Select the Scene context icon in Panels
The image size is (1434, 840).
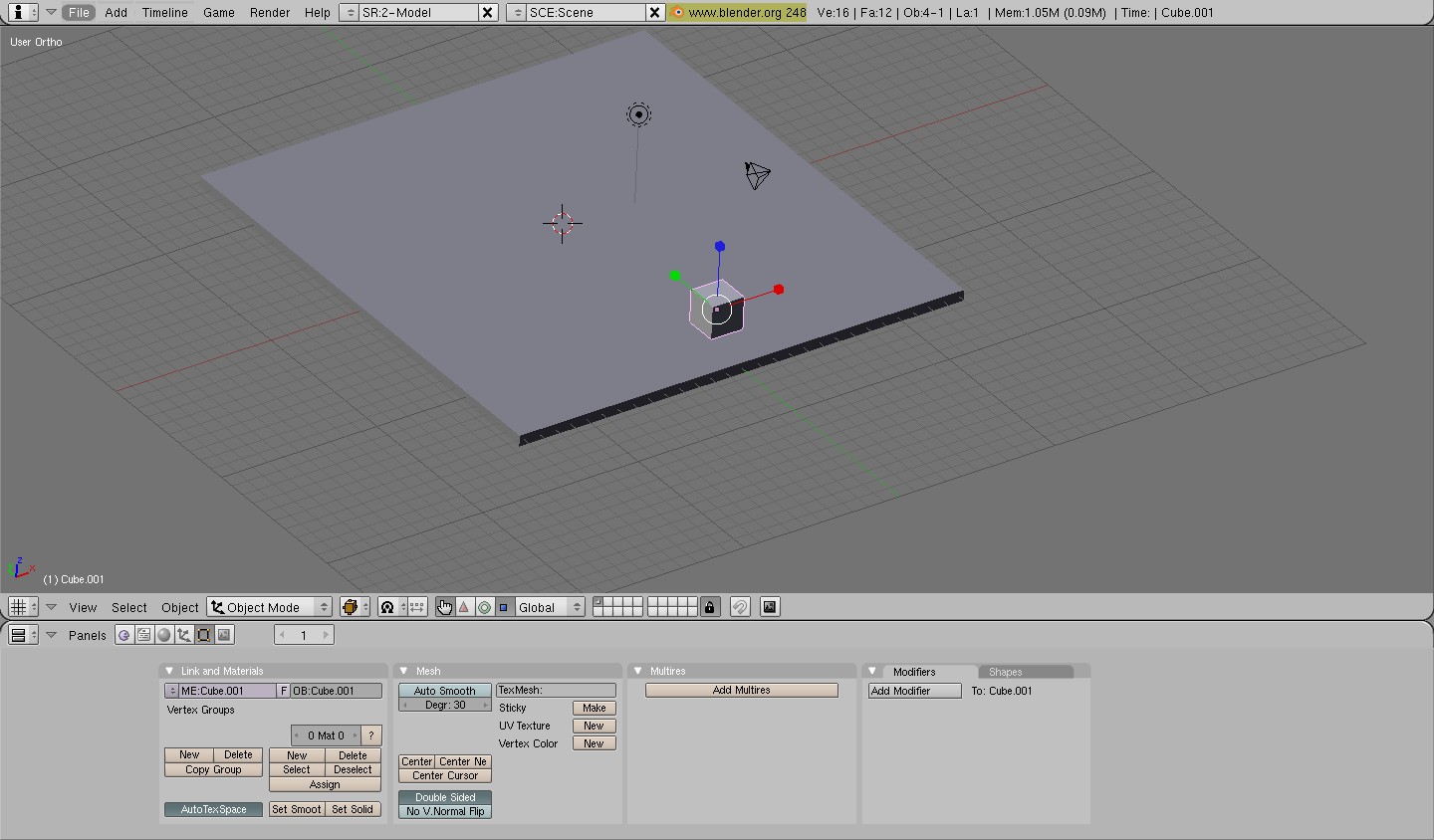[x=224, y=635]
